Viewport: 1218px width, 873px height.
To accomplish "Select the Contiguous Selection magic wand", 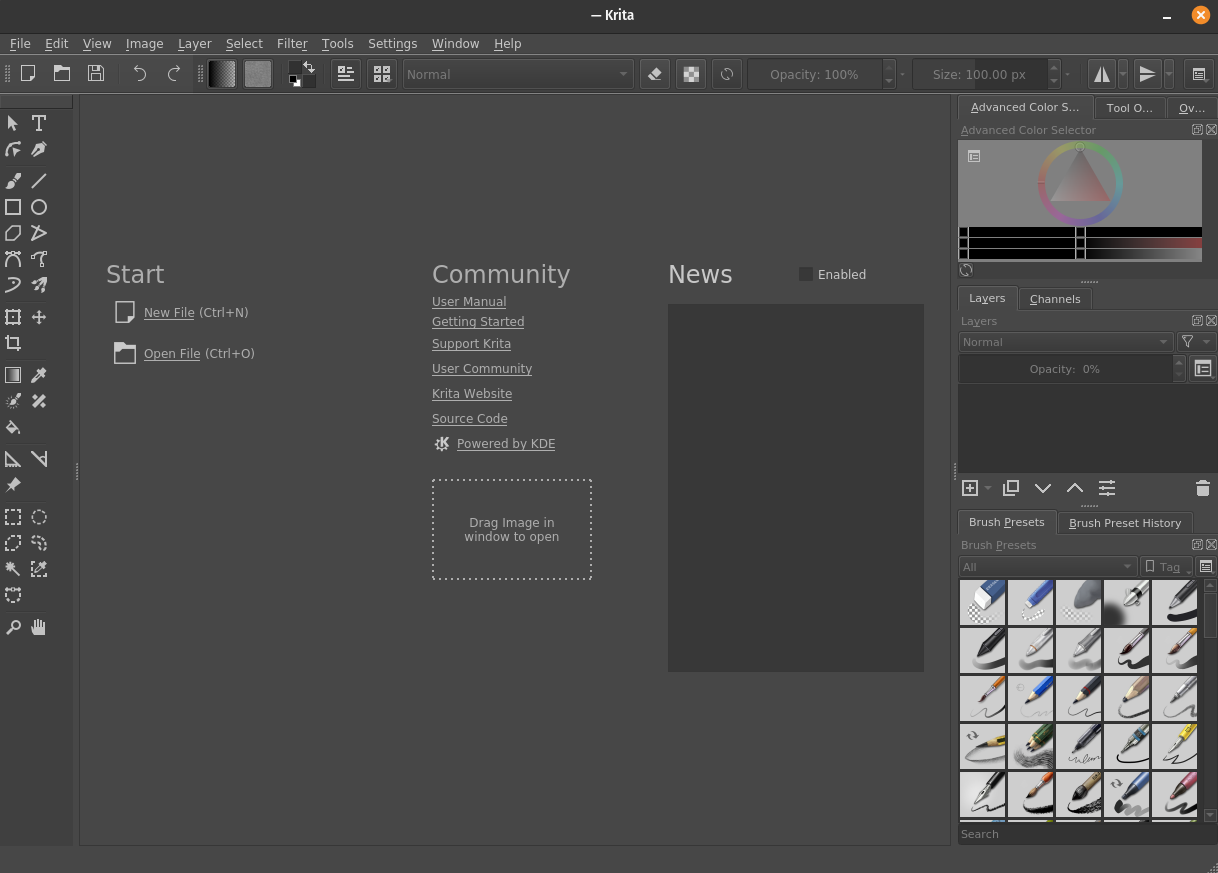I will [x=13, y=569].
